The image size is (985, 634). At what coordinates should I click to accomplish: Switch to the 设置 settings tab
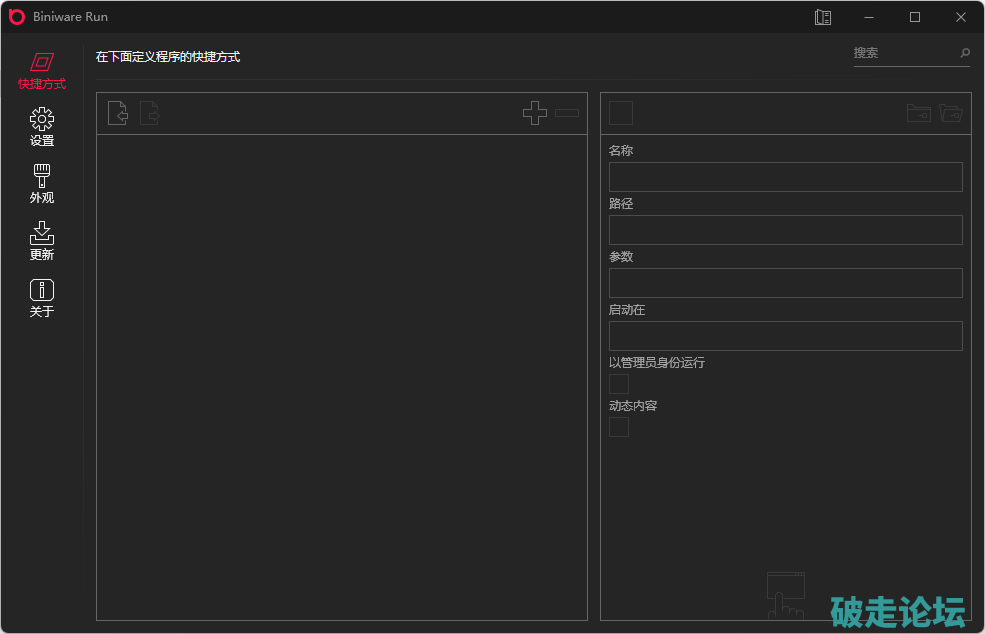(42, 128)
